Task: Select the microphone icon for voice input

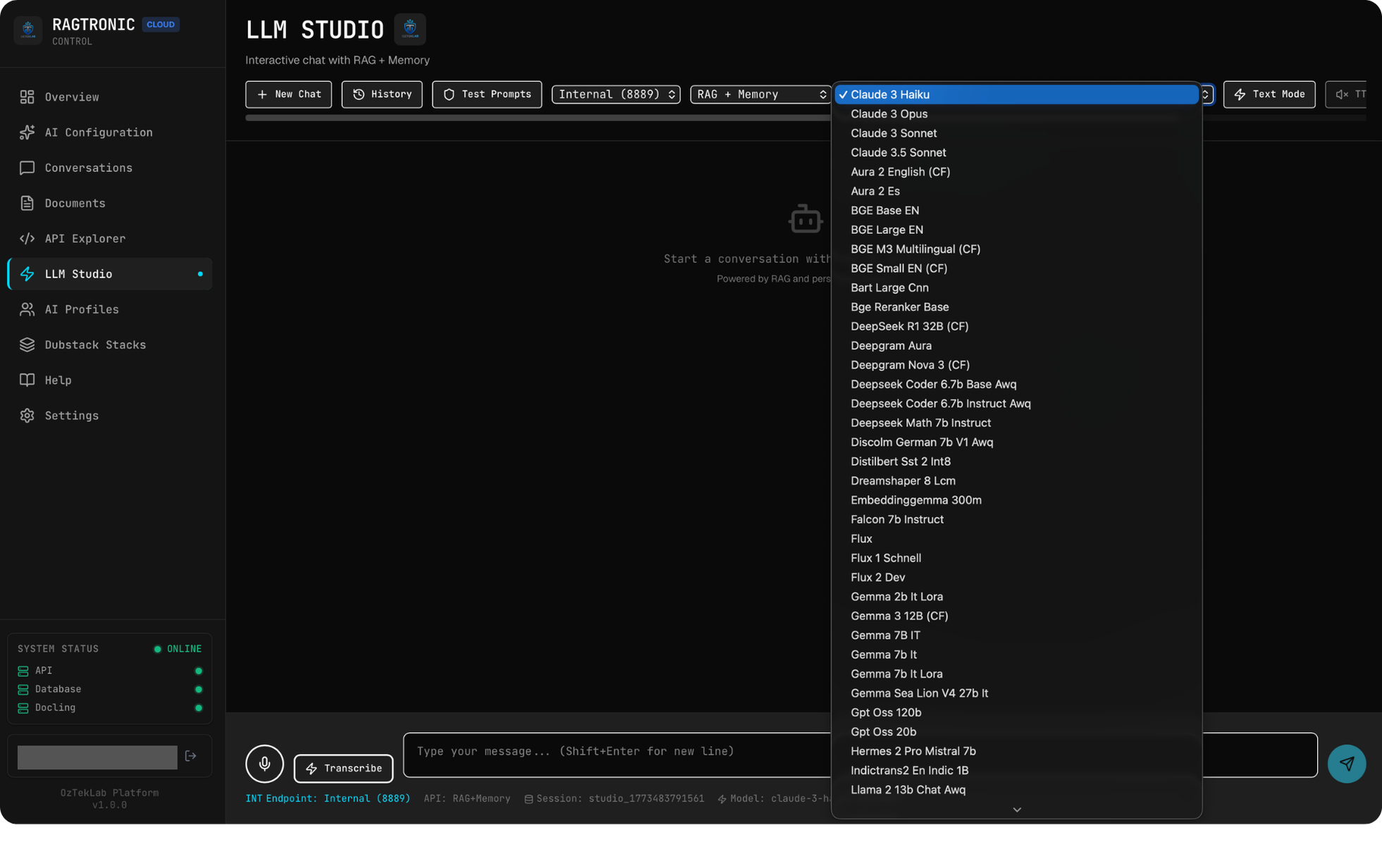Action: click(x=264, y=764)
